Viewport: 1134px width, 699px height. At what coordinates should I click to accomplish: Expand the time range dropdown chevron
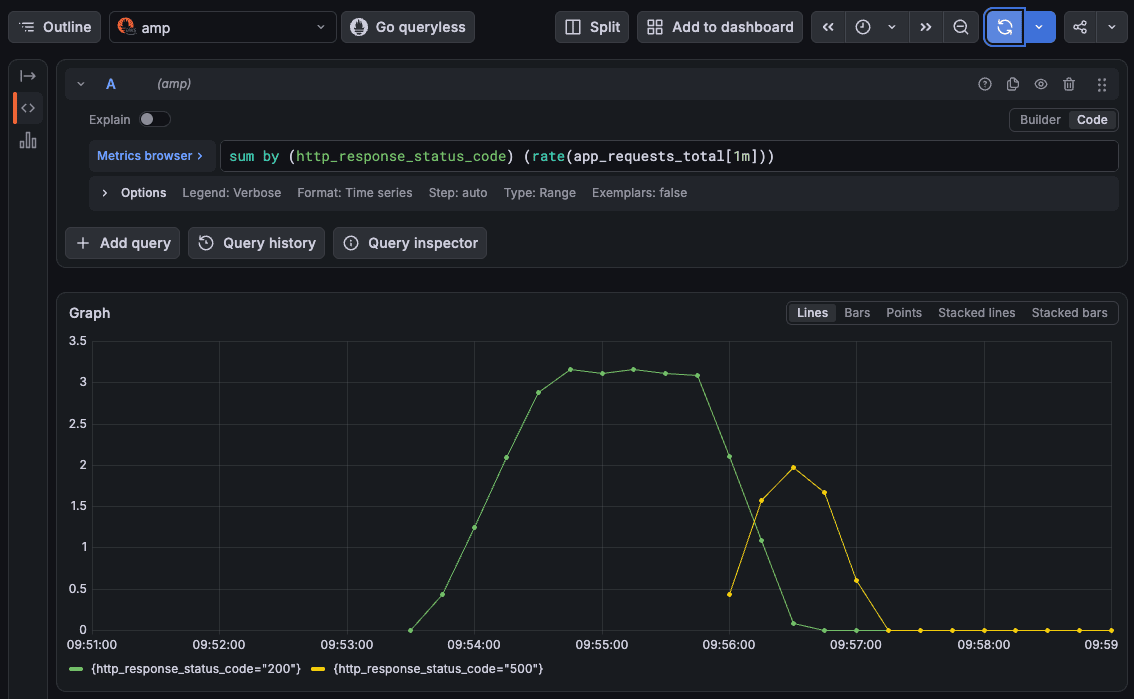tap(892, 27)
